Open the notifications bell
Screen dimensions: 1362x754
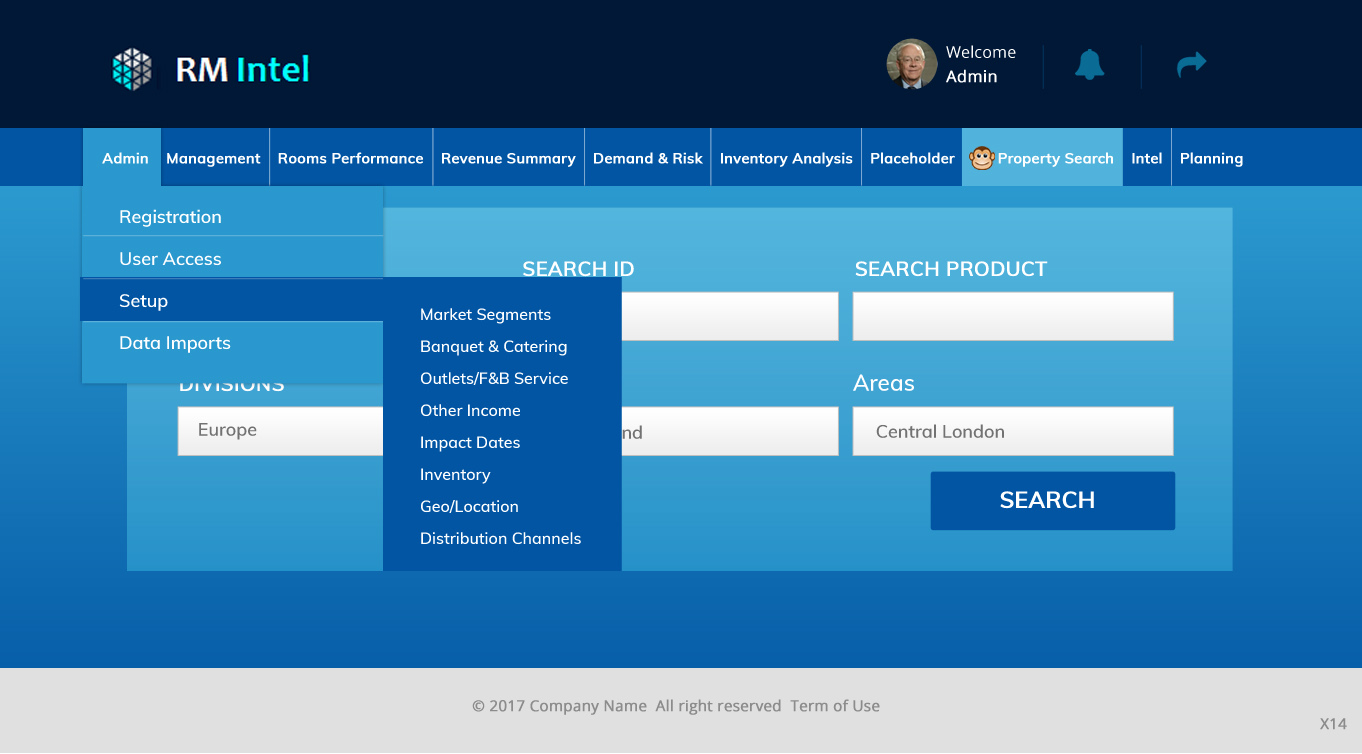click(x=1090, y=64)
